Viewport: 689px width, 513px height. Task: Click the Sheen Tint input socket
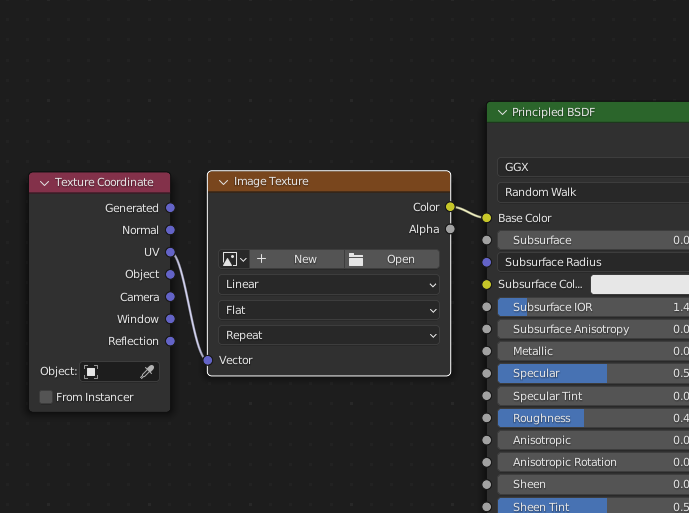click(486, 507)
